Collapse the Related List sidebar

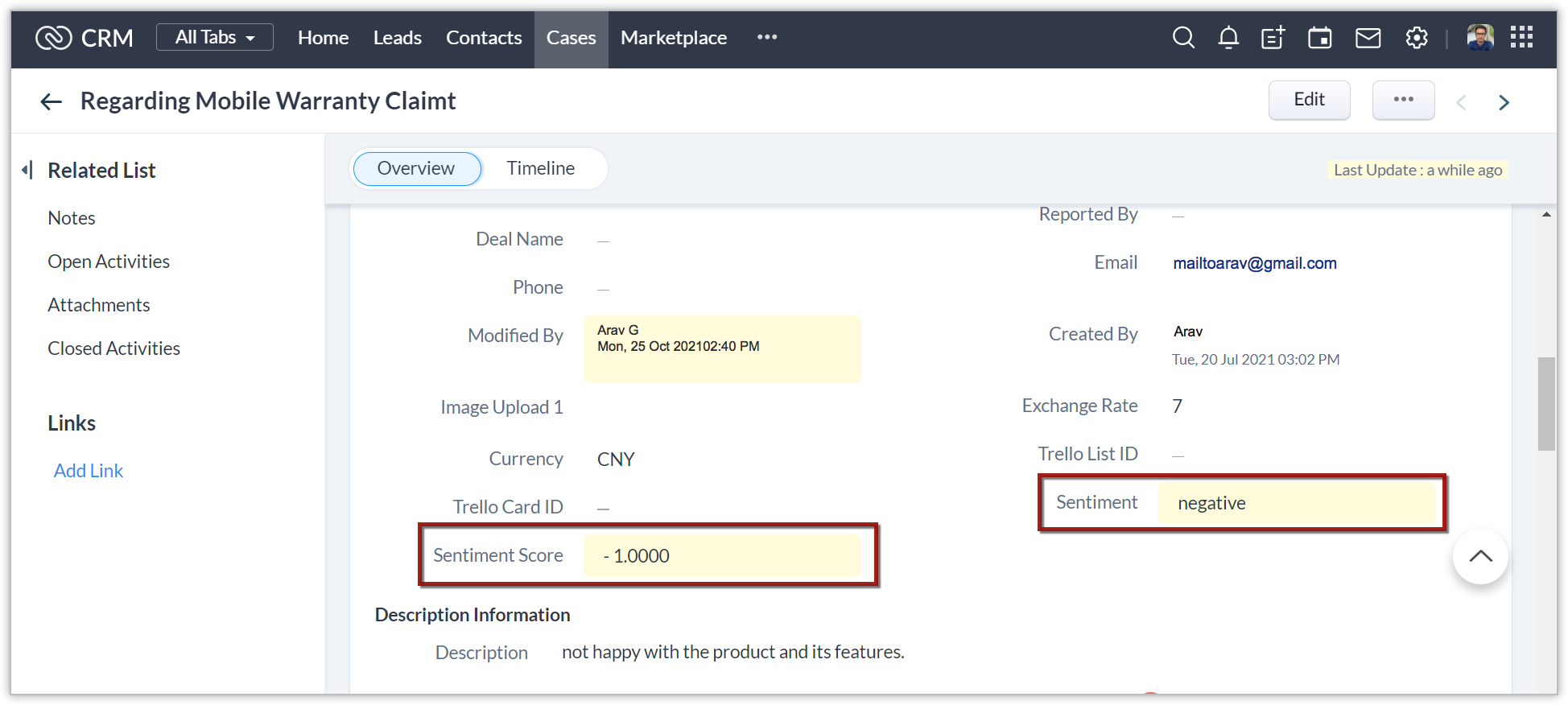[x=27, y=170]
